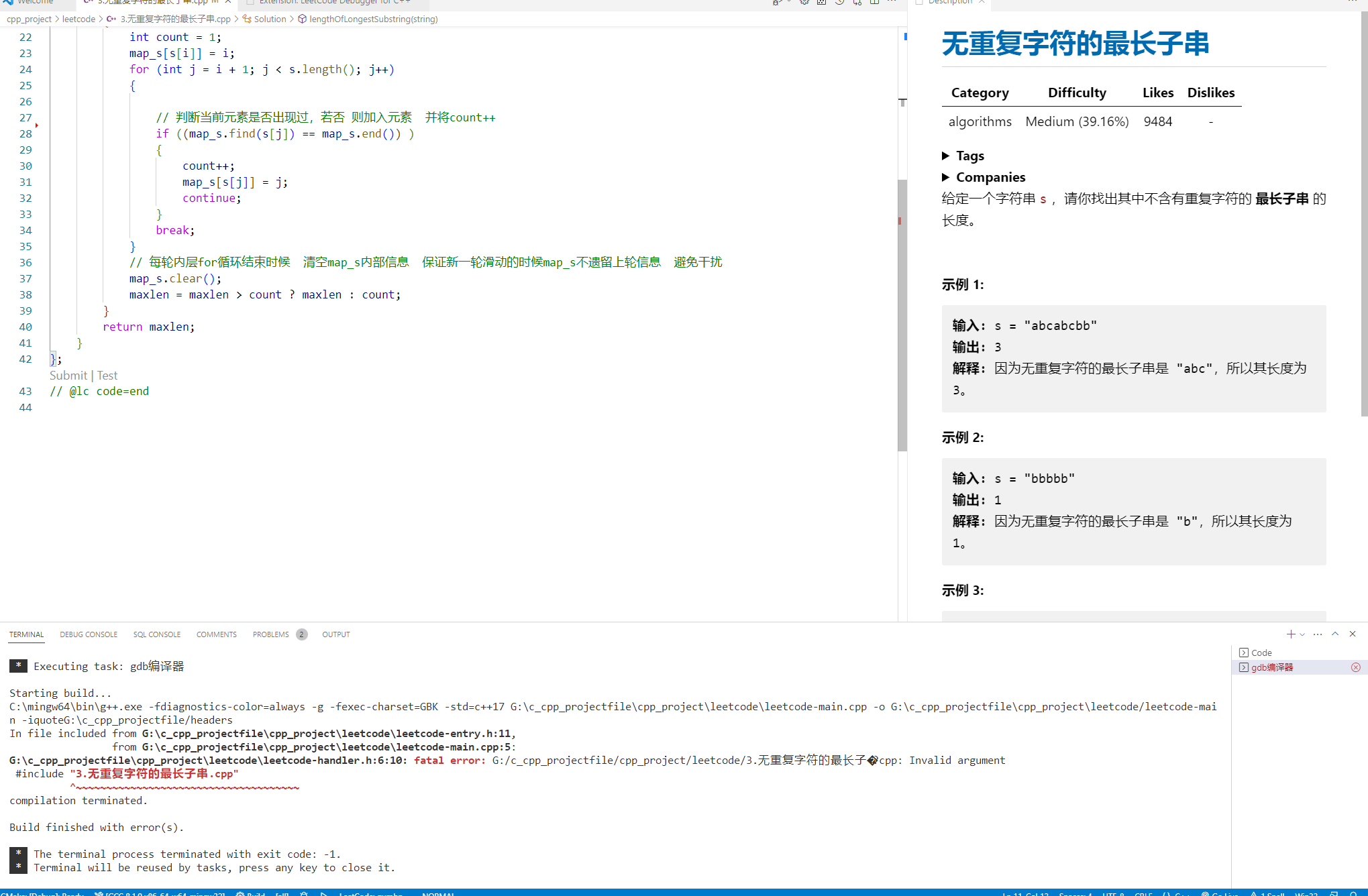This screenshot has height=896, width=1368.
Task: Click the red error icon beside gdb编译器
Action: click(x=1356, y=667)
